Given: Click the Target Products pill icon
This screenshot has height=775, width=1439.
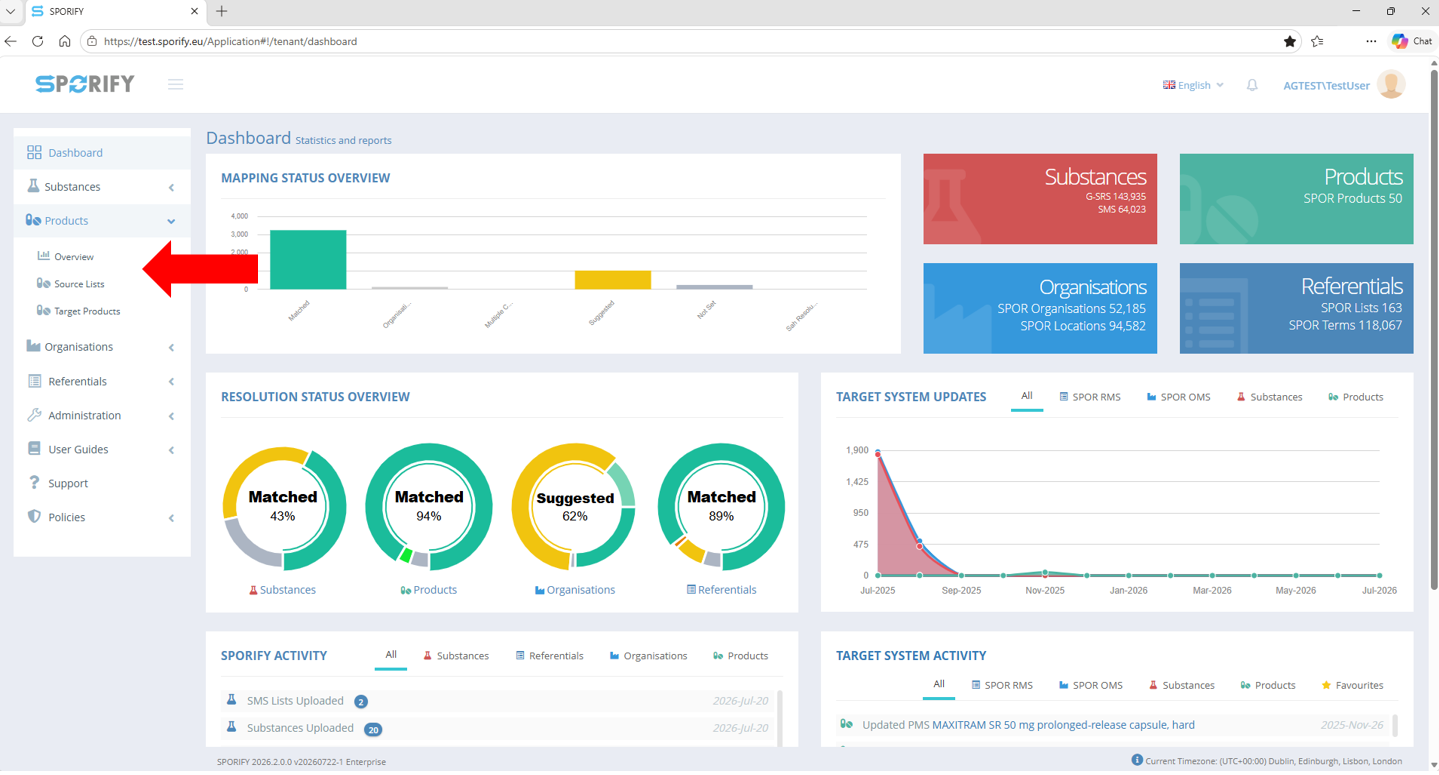Looking at the screenshot, I should (x=43, y=310).
